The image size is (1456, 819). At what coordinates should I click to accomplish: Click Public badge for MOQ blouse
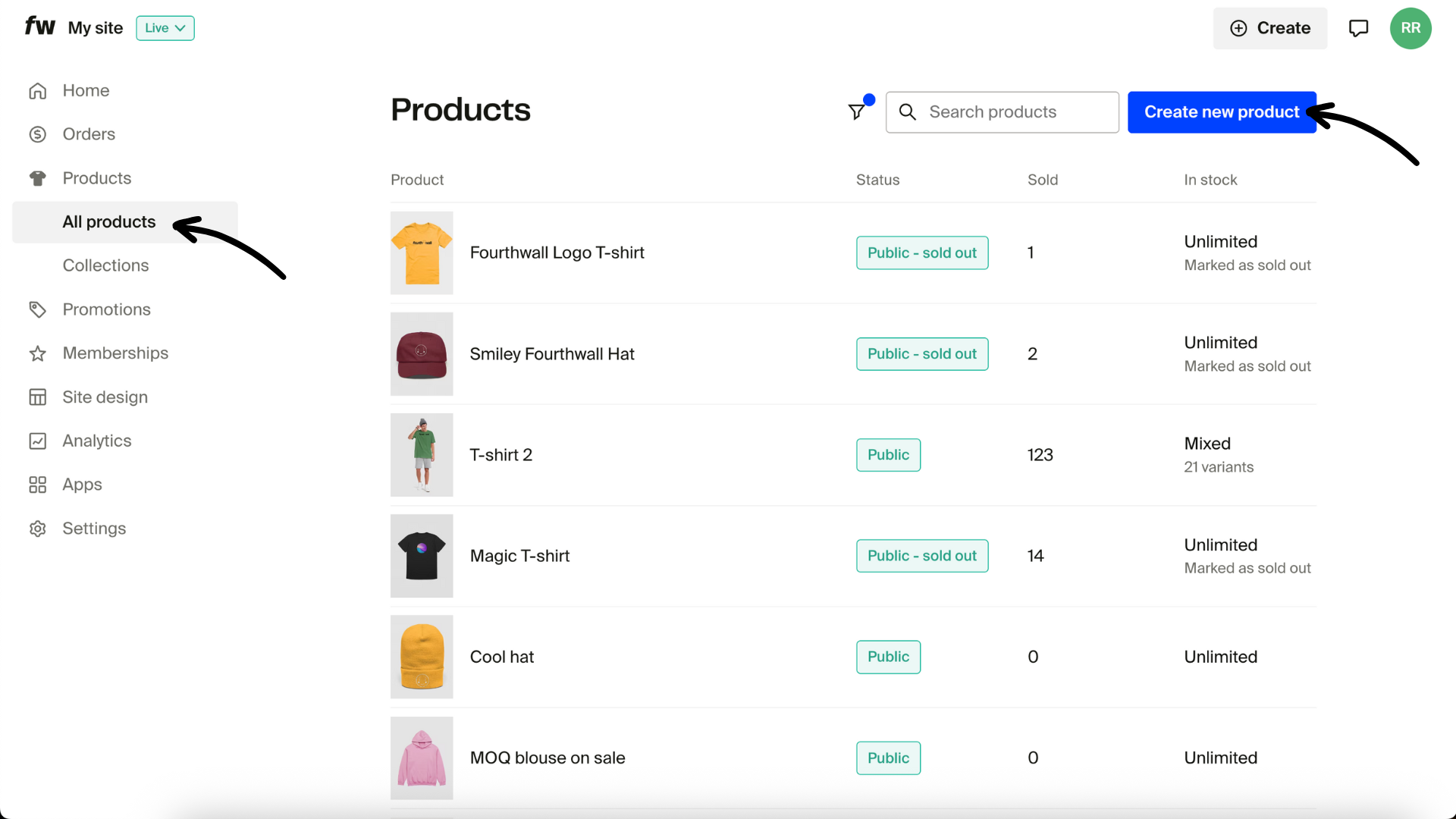click(888, 758)
